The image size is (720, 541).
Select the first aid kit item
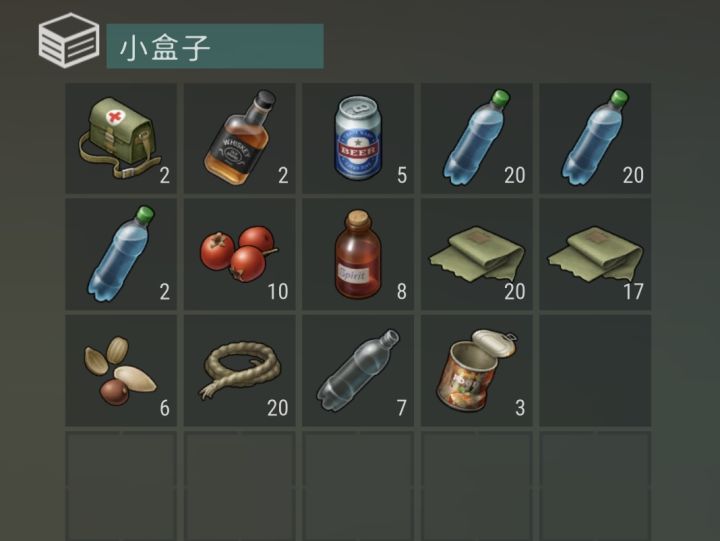[x=121, y=138]
